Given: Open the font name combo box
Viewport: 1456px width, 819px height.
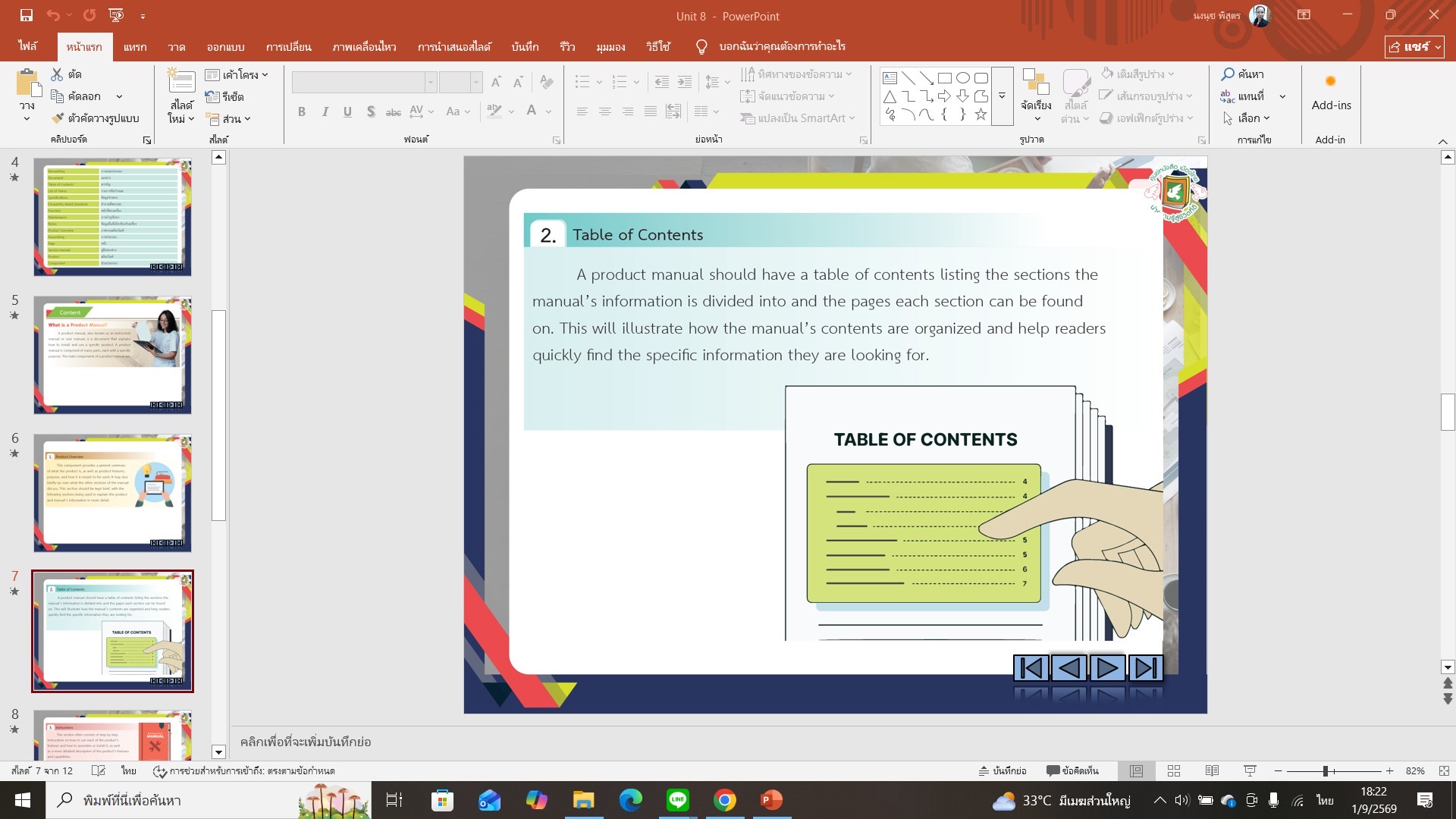Looking at the screenshot, I should click(x=364, y=81).
